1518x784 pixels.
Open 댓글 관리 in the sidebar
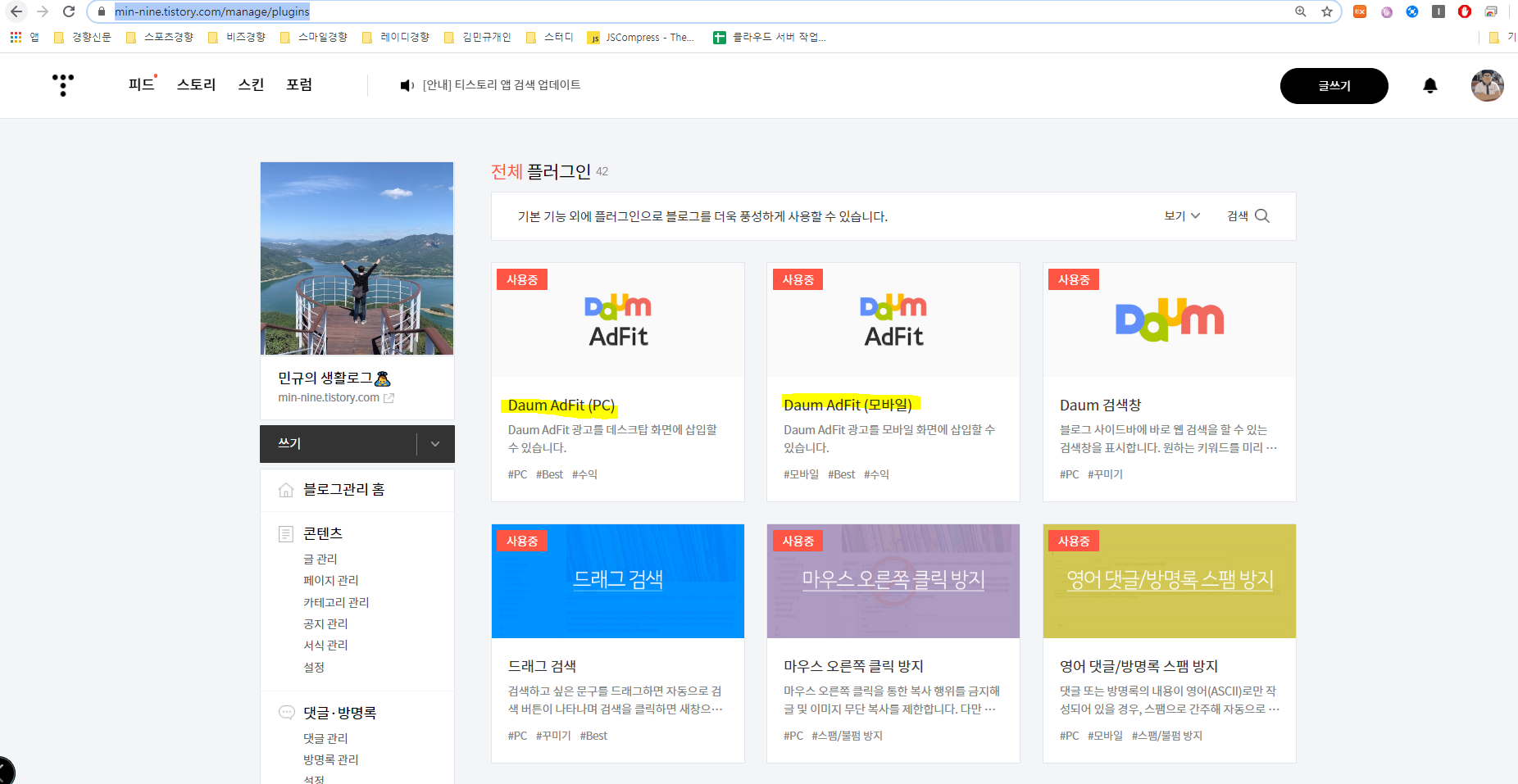[x=325, y=738]
